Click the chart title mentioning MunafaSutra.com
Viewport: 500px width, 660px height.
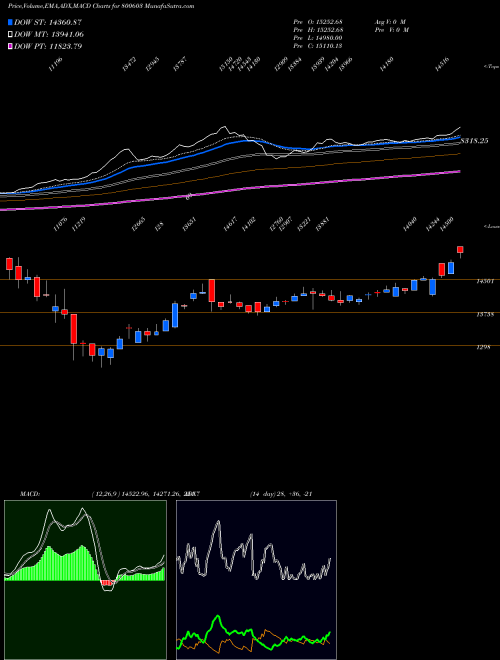point(101,6)
